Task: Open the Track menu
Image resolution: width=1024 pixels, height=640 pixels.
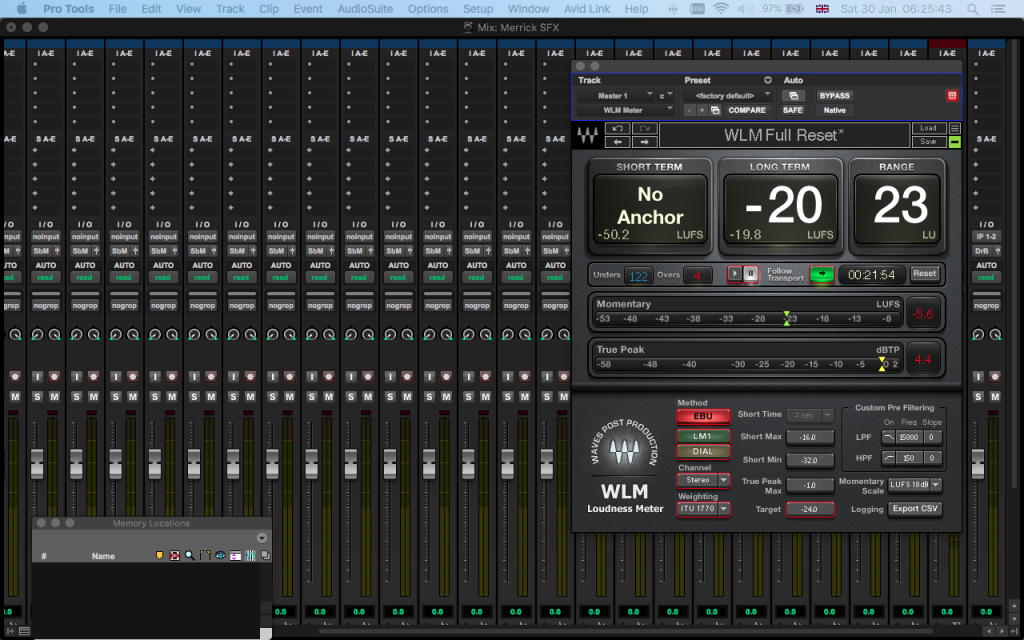Action: [x=230, y=9]
